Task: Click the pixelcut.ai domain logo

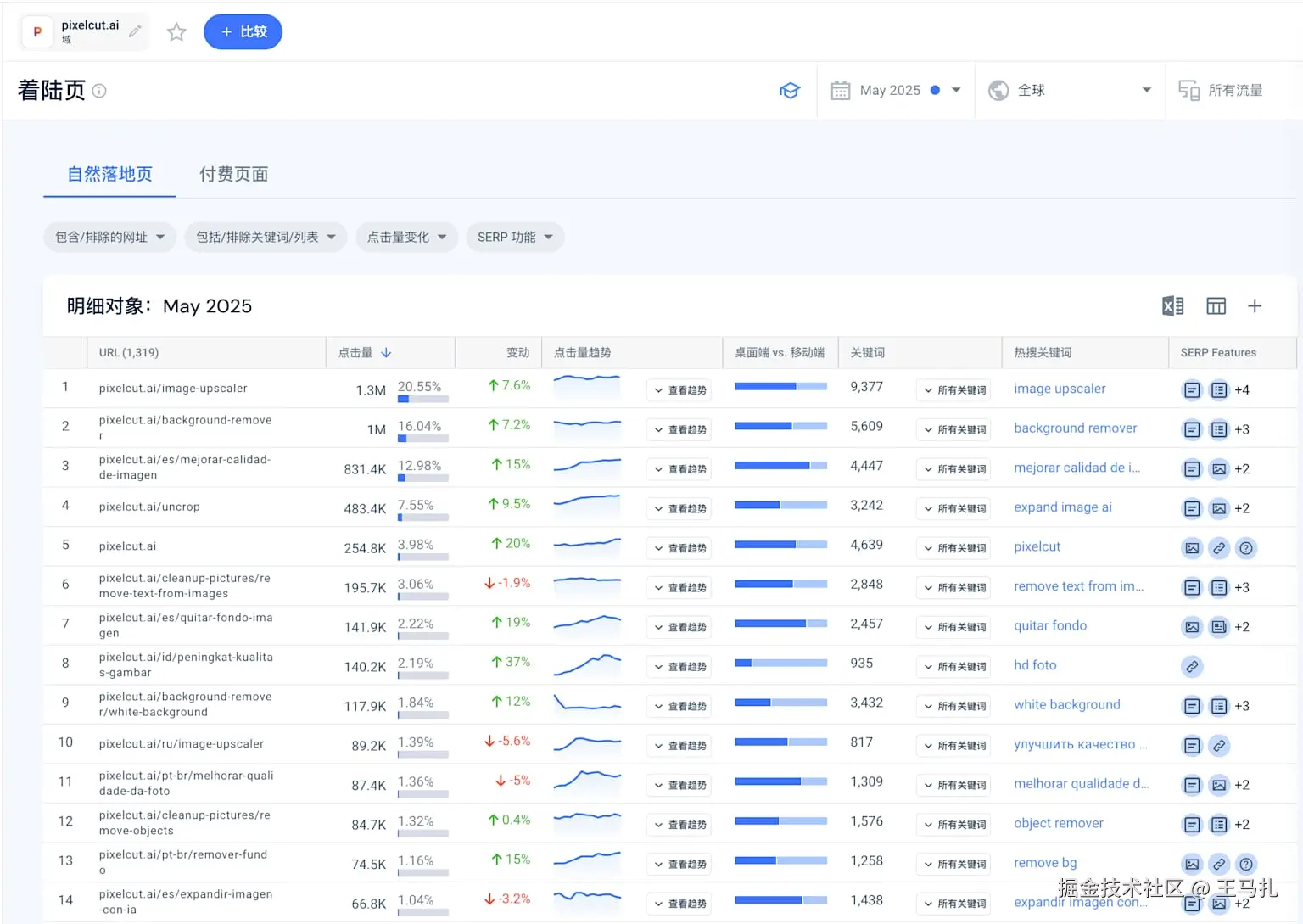Action: click(37, 31)
